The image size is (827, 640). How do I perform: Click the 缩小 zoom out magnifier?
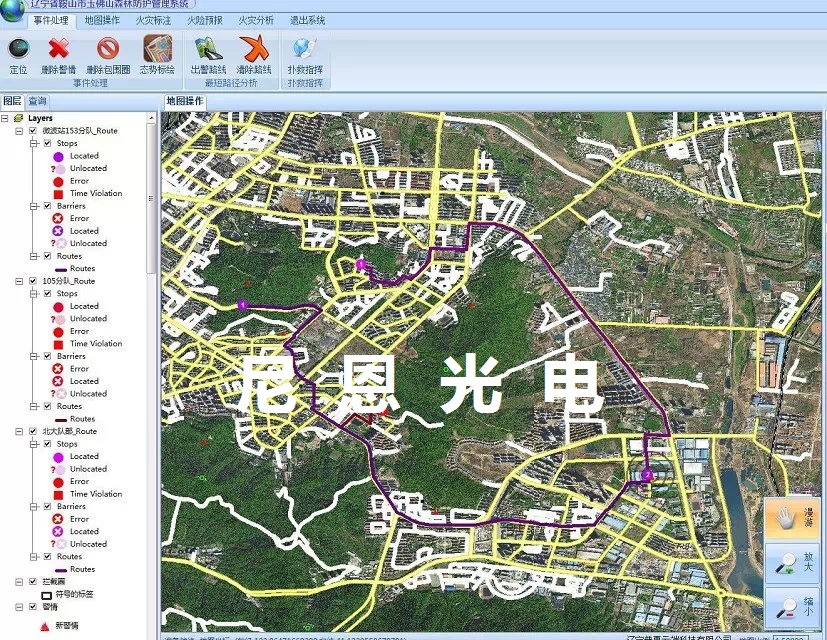[792, 606]
